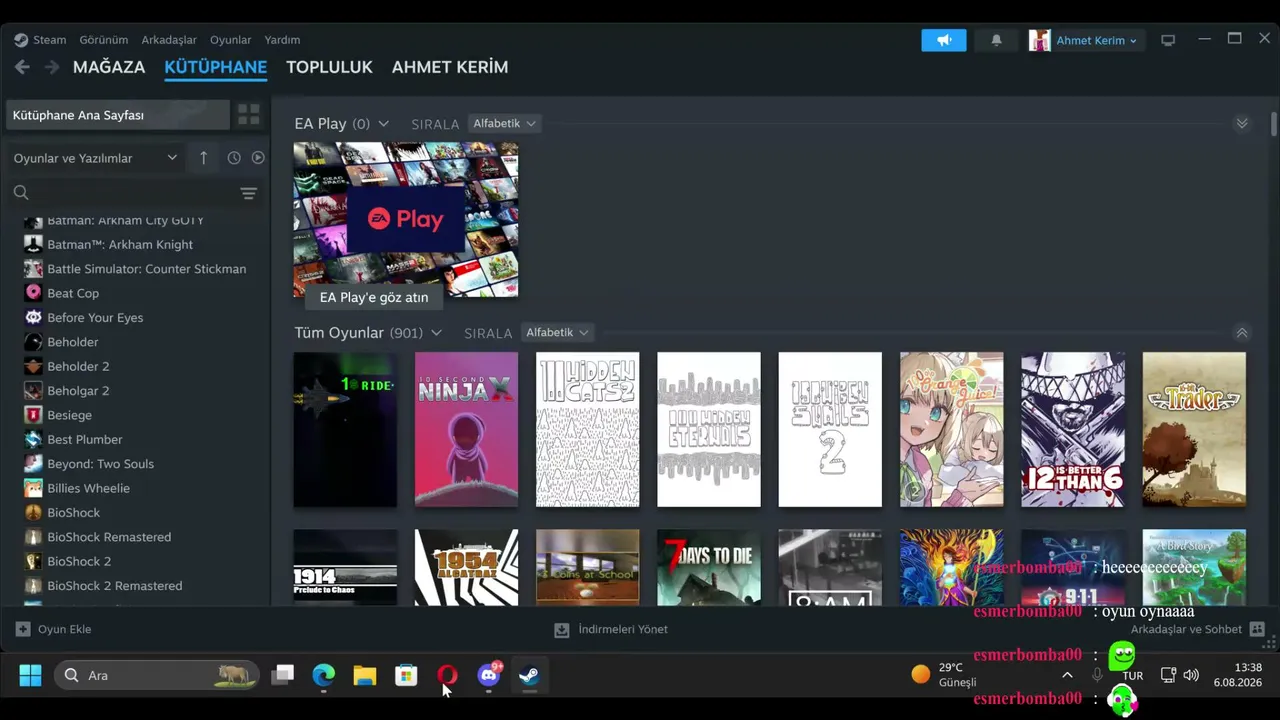Image resolution: width=1280 pixels, height=720 pixels.
Task: Expand the EA Play (0) collection chevron
Action: (x=383, y=124)
